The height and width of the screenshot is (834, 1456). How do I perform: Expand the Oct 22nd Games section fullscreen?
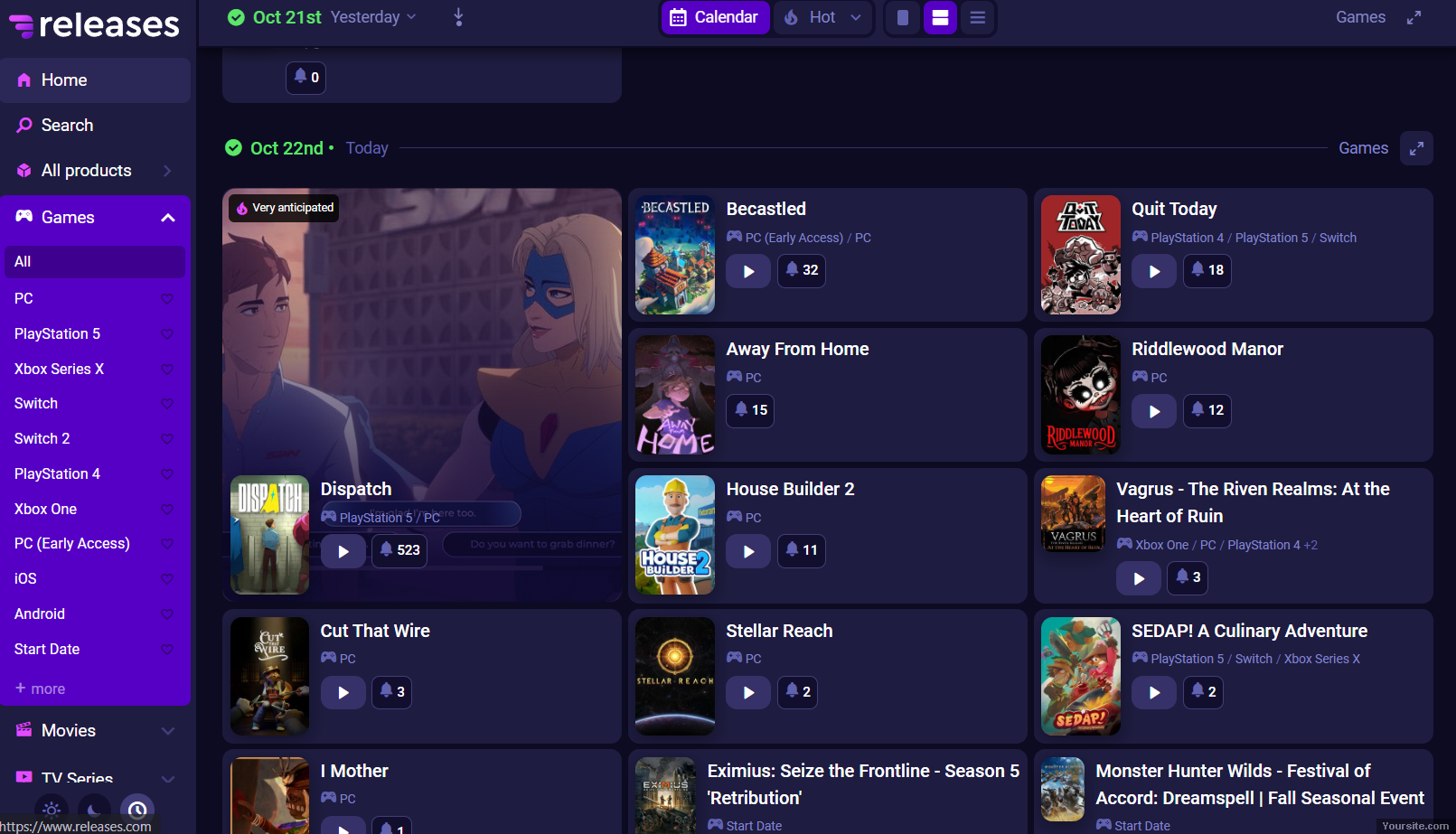1415,148
